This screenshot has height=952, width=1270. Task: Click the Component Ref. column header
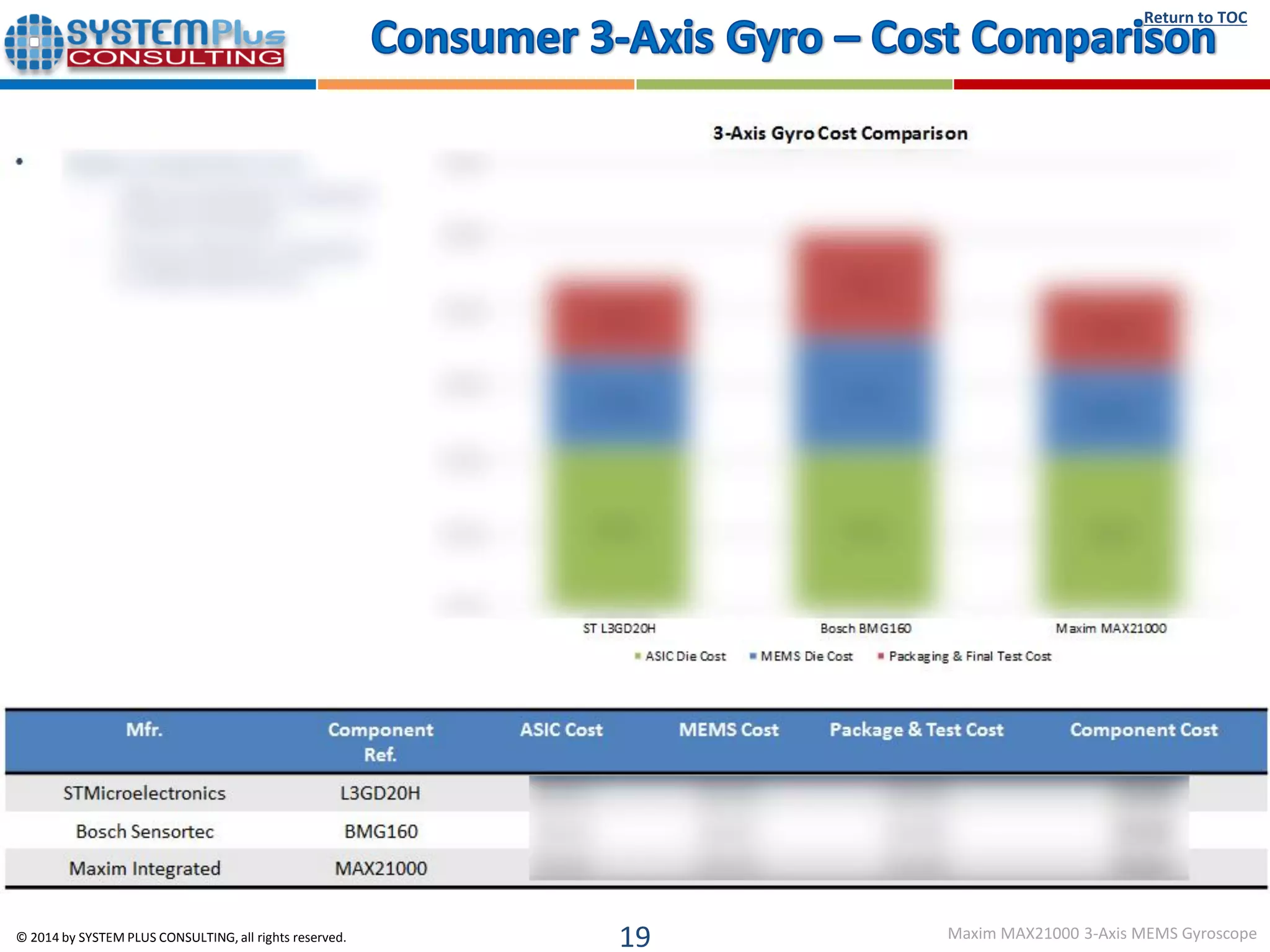380,742
